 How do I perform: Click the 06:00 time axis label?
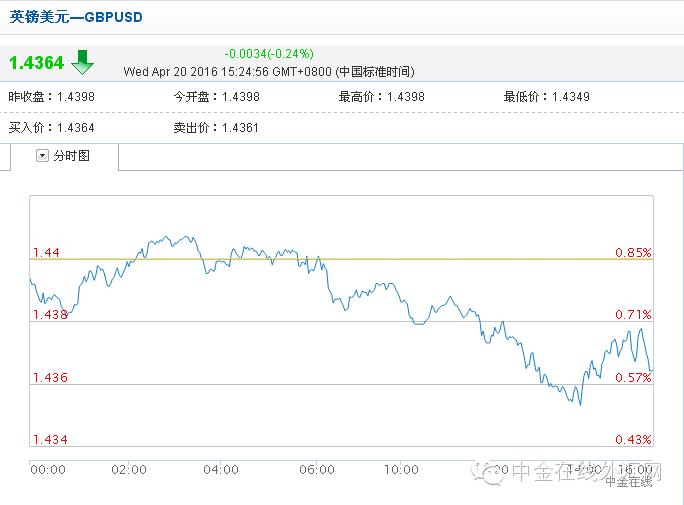pyautogui.click(x=317, y=470)
